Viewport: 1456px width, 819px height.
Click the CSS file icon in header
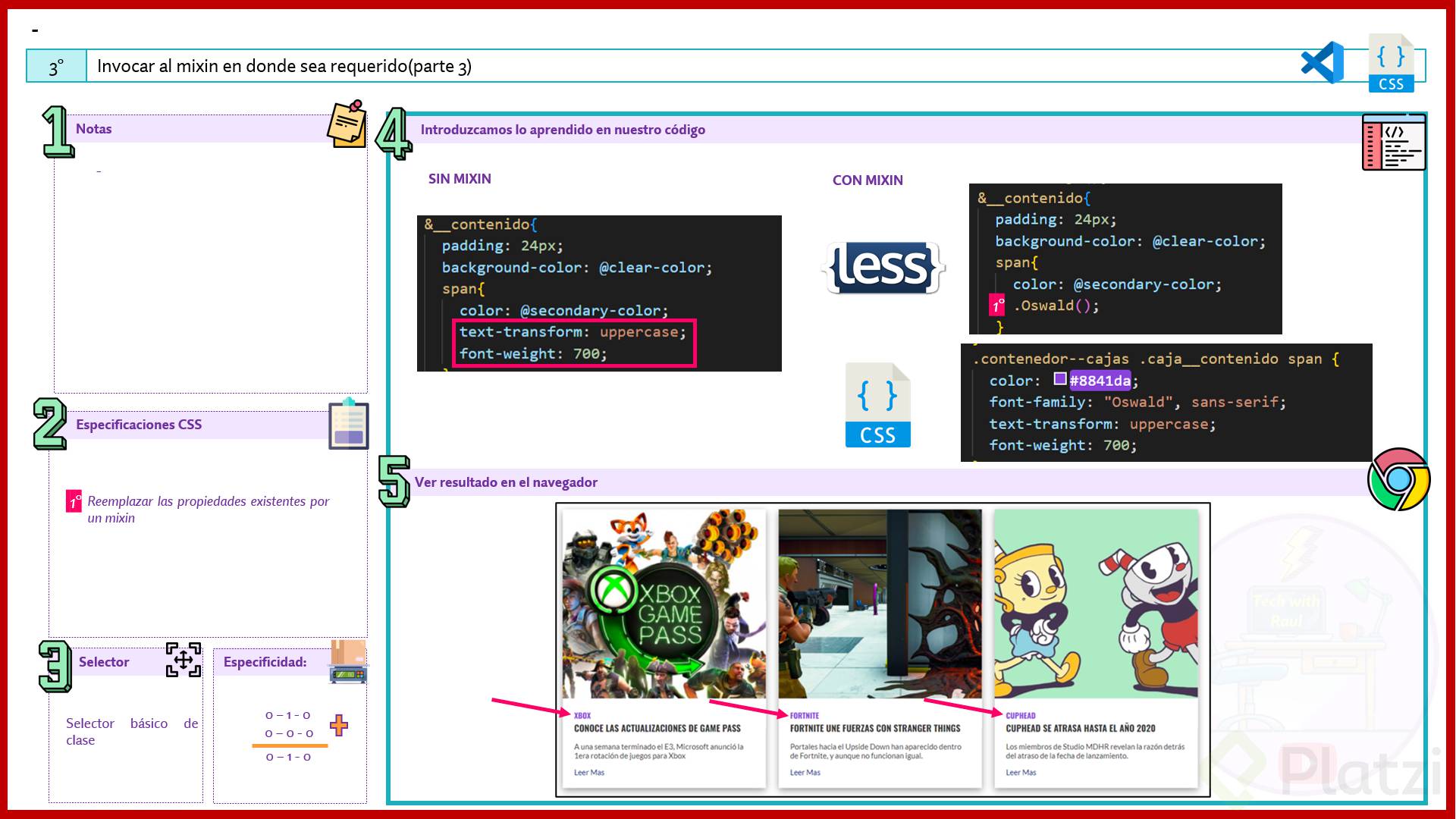(x=1391, y=64)
